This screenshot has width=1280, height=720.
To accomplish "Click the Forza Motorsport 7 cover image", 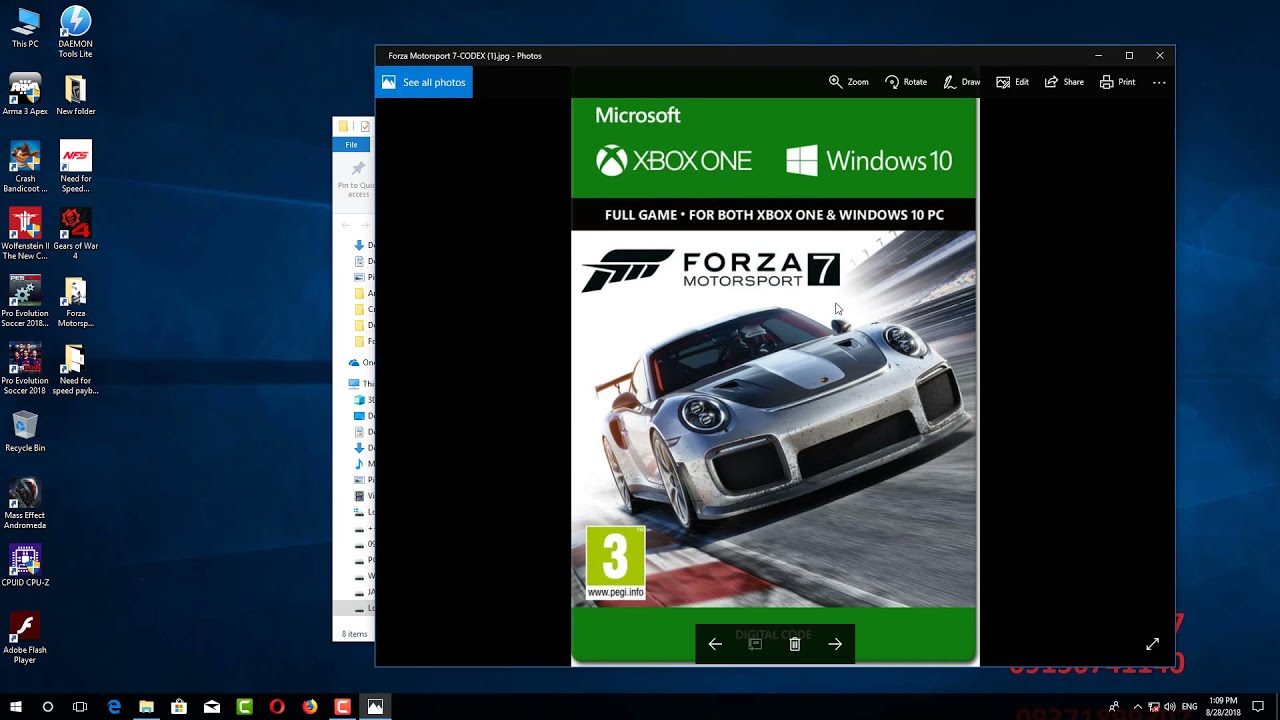I will pyautogui.click(x=774, y=381).
